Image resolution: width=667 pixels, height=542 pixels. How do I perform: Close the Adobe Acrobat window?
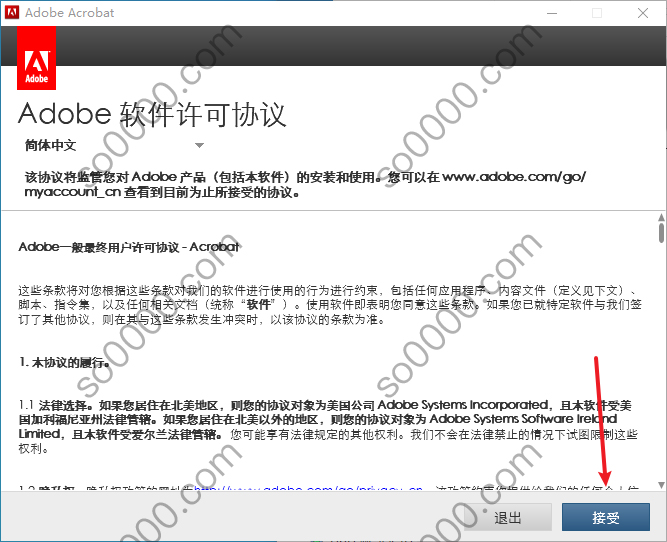643,13
